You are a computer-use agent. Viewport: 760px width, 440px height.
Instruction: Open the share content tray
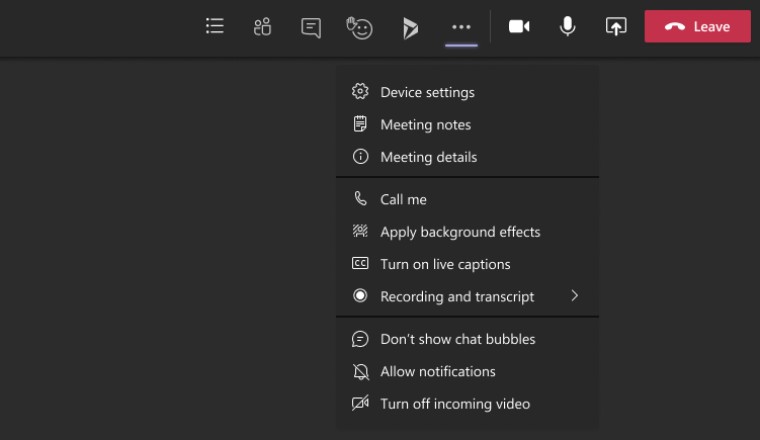click(x=616, y=27)
